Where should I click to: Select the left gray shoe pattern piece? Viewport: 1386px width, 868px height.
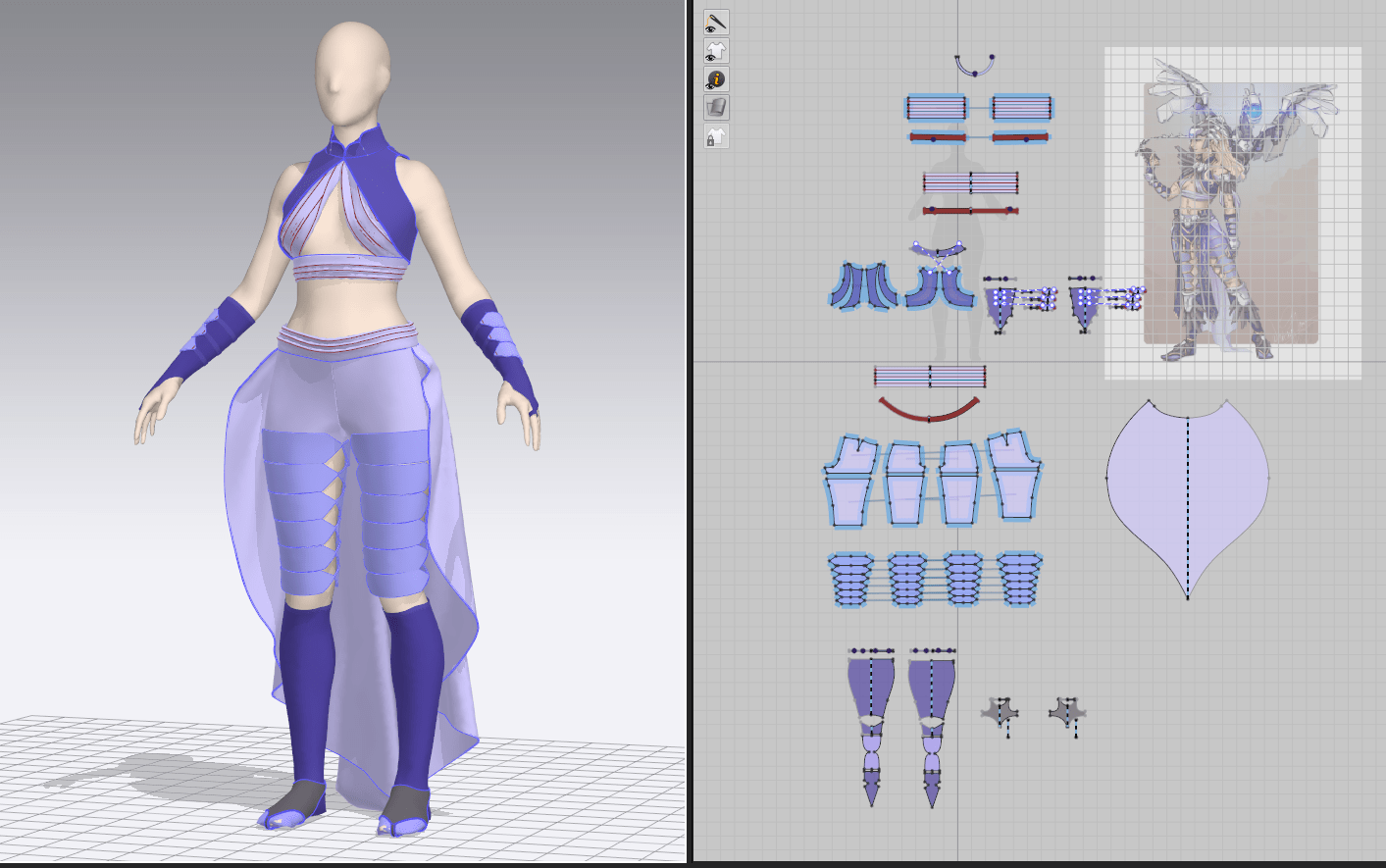[1001, 712]
